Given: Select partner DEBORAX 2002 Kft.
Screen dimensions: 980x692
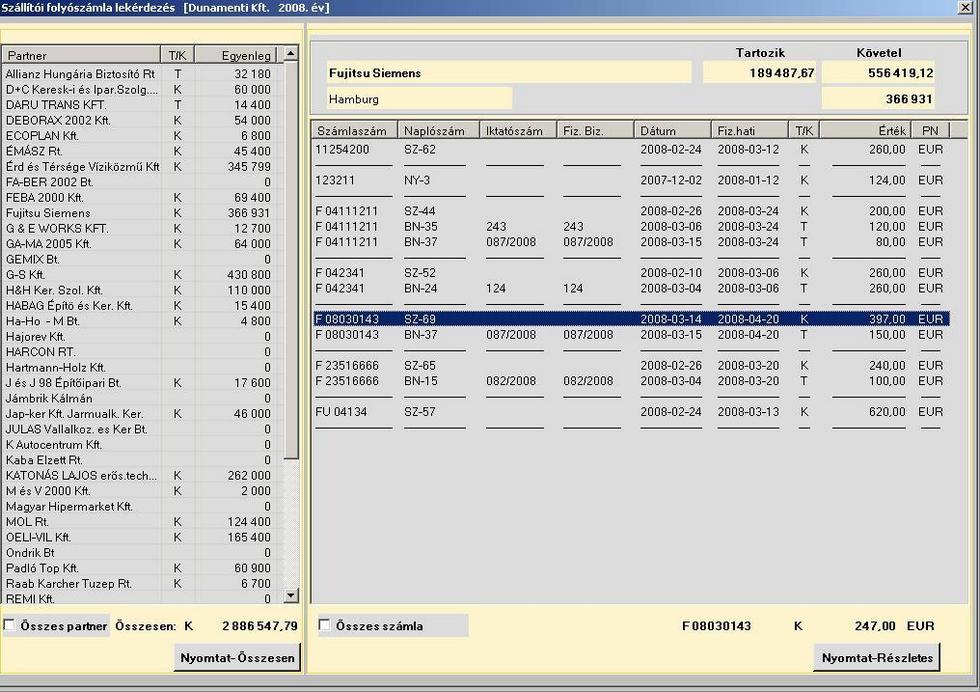Looking at the screenshot, I should [142, 120].
